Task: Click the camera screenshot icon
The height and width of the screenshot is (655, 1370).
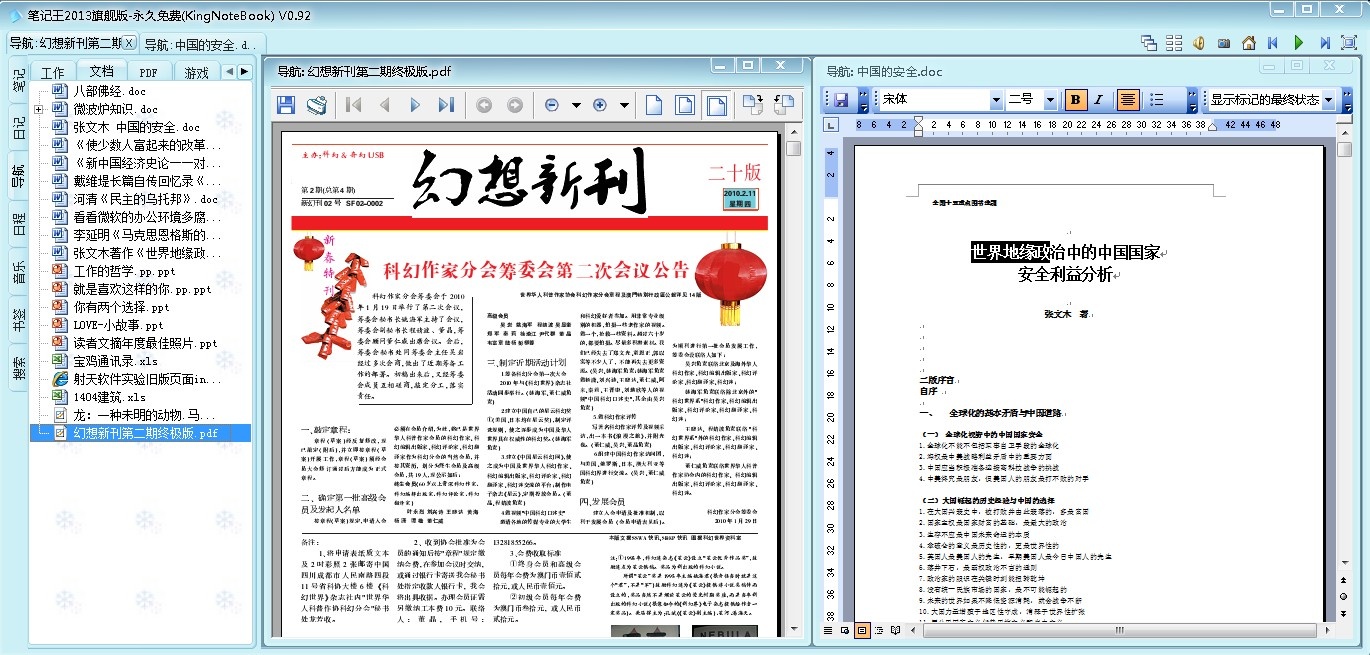Action: 1224,42
